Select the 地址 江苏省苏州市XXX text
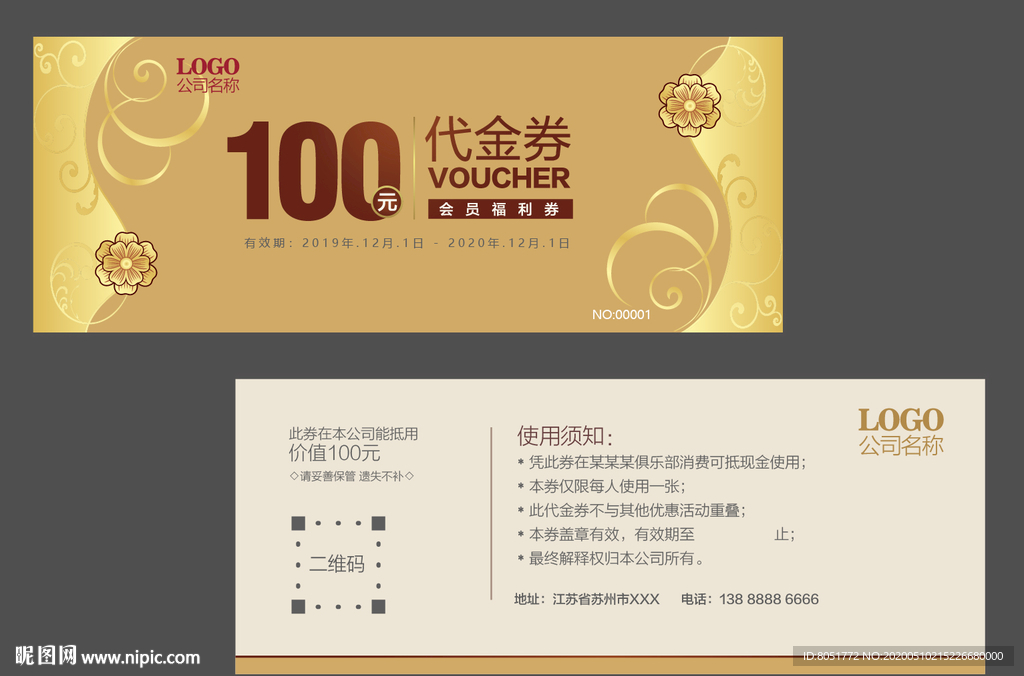 [x=586, y=599]
